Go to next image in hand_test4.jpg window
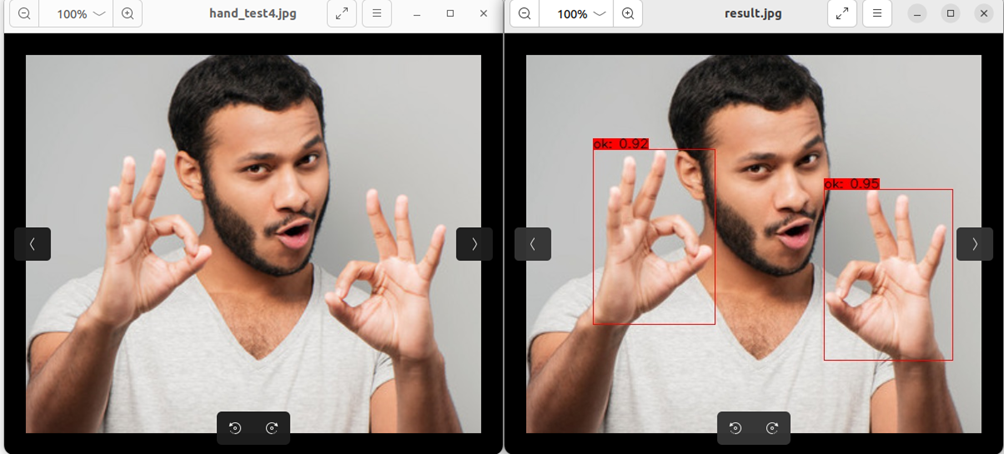 coord(474,244)
